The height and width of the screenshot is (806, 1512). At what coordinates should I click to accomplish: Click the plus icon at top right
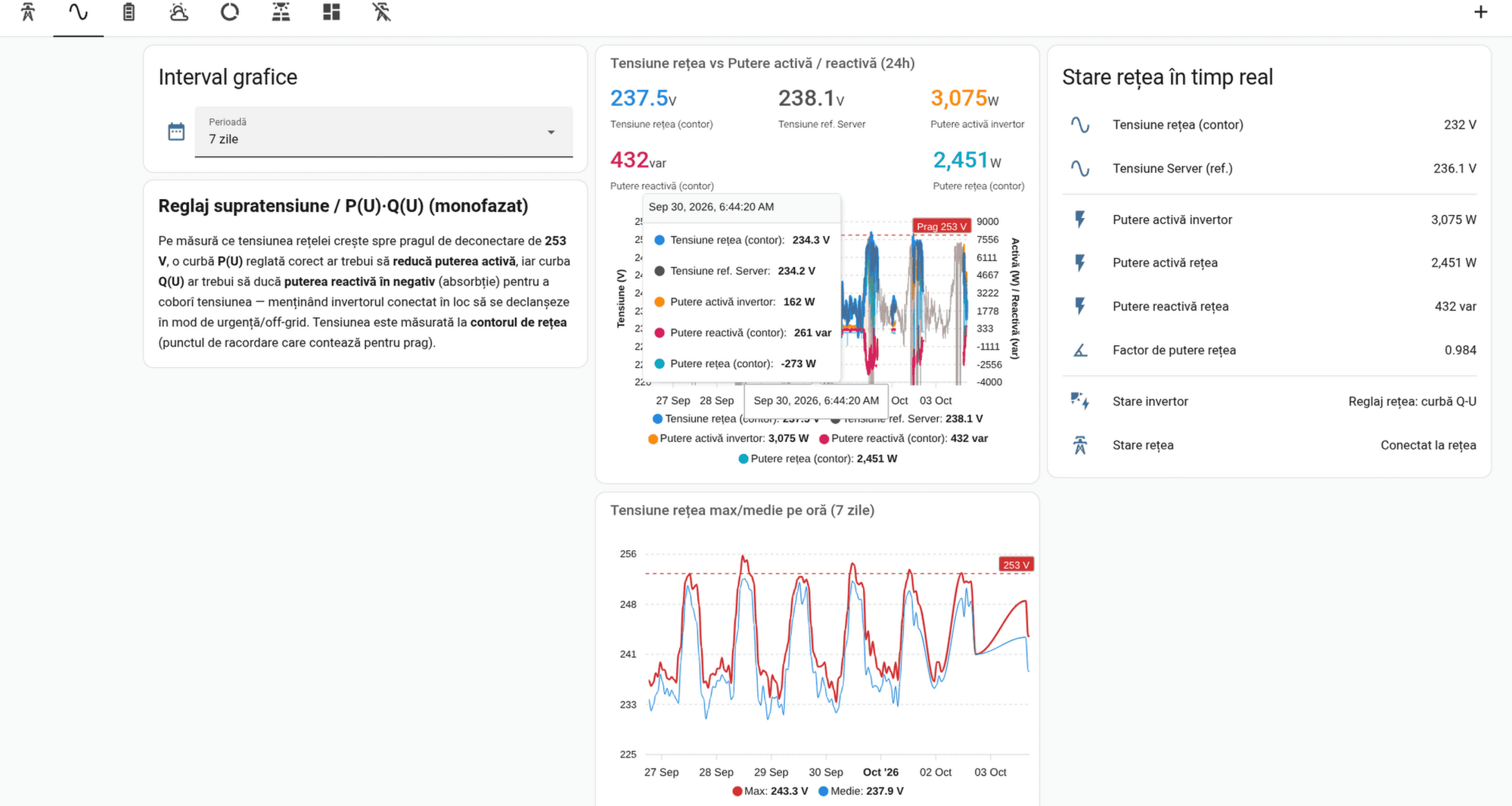[1481, 12]
